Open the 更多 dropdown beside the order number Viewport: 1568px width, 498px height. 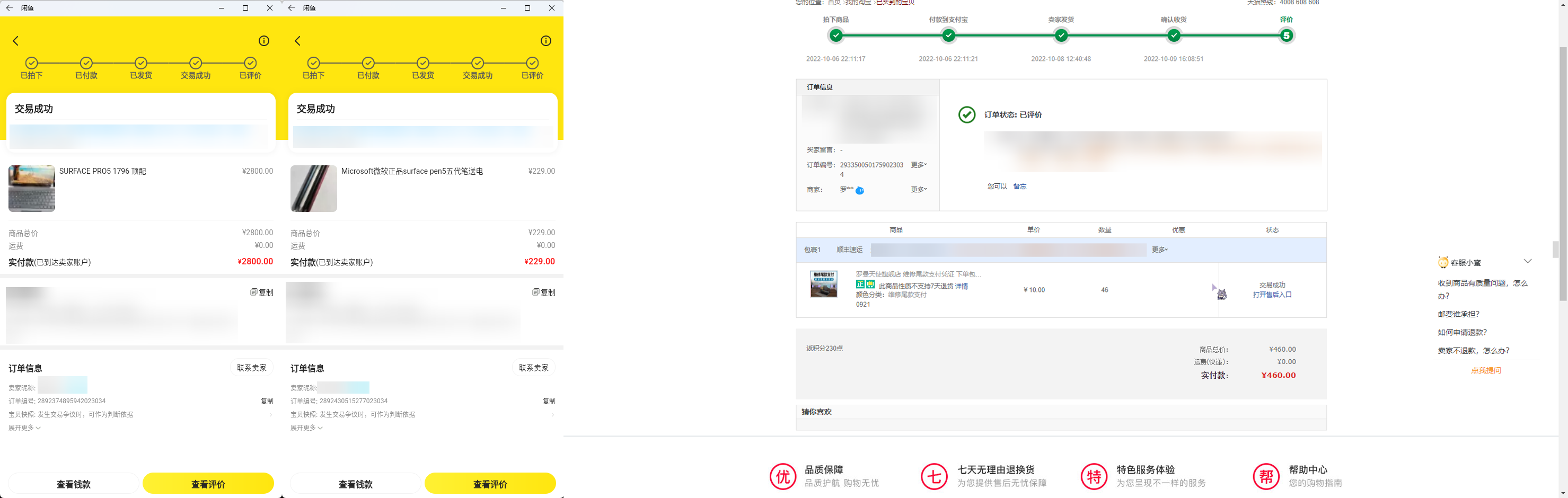(919, 165)
